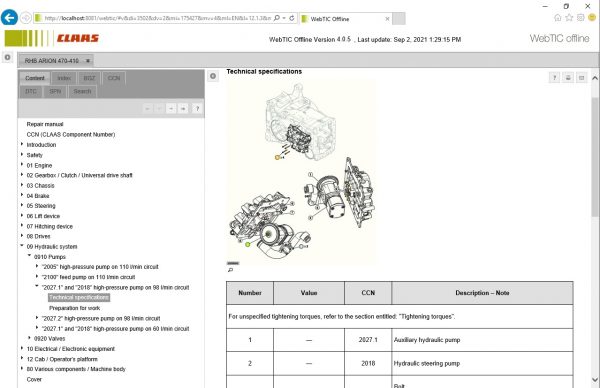Expand the 05 Steering node
This screenshot has width=600, height=388.
pyautogui.click(x=22, y=205)
